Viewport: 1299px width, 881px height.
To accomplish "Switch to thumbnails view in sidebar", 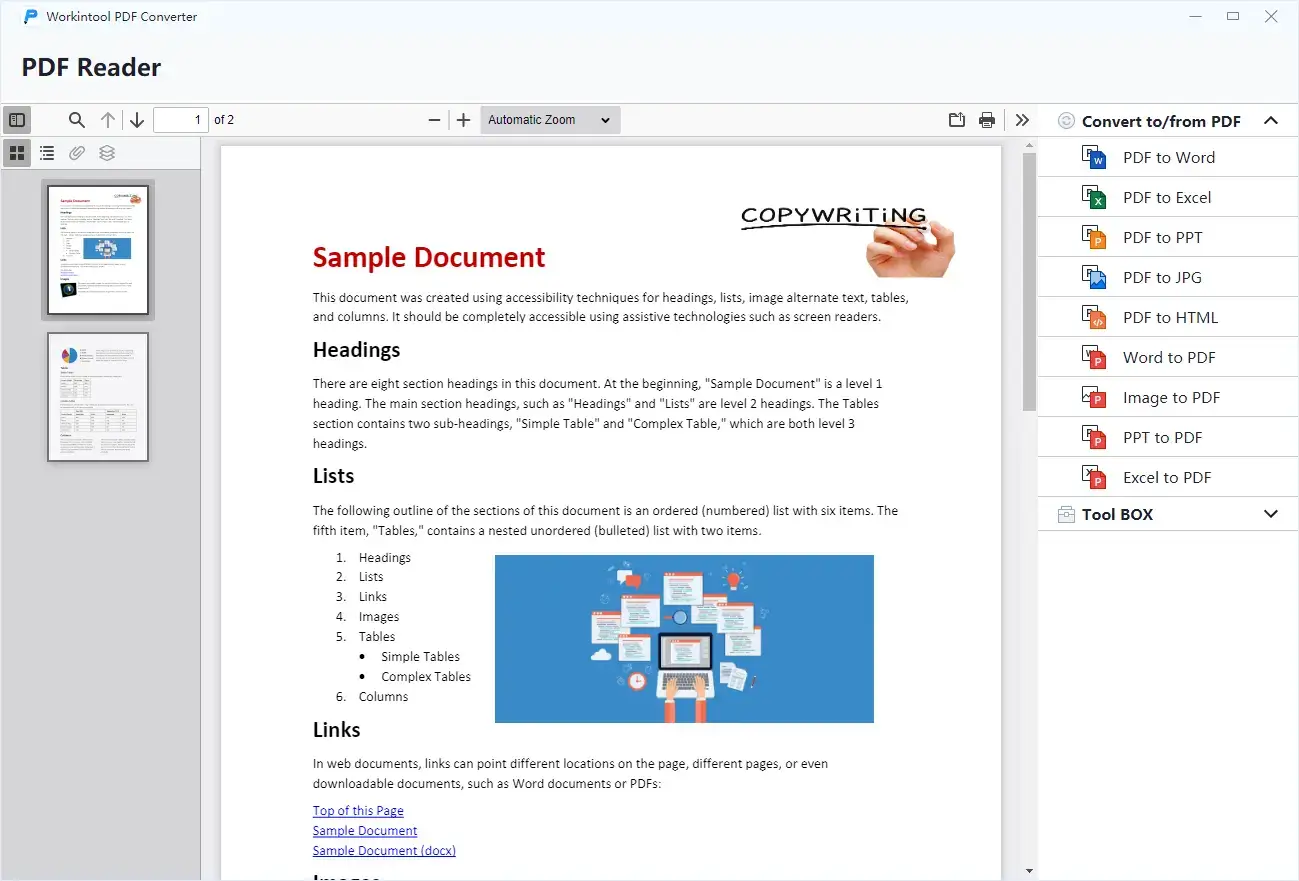I will coord(17,153).
